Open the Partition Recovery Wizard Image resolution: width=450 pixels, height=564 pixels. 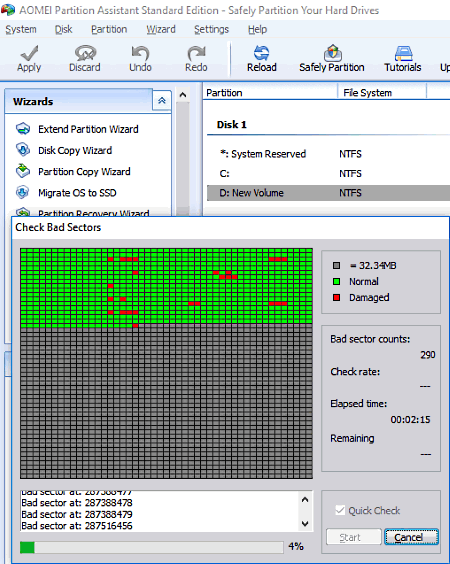[94, 213]
